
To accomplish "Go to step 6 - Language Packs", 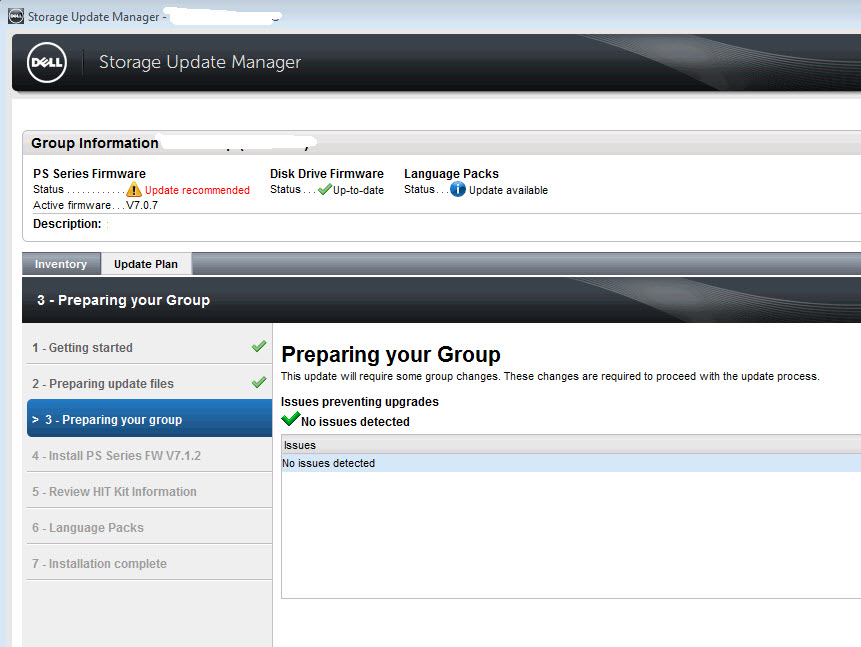I will pyautogui.click(x=149, y=527).
